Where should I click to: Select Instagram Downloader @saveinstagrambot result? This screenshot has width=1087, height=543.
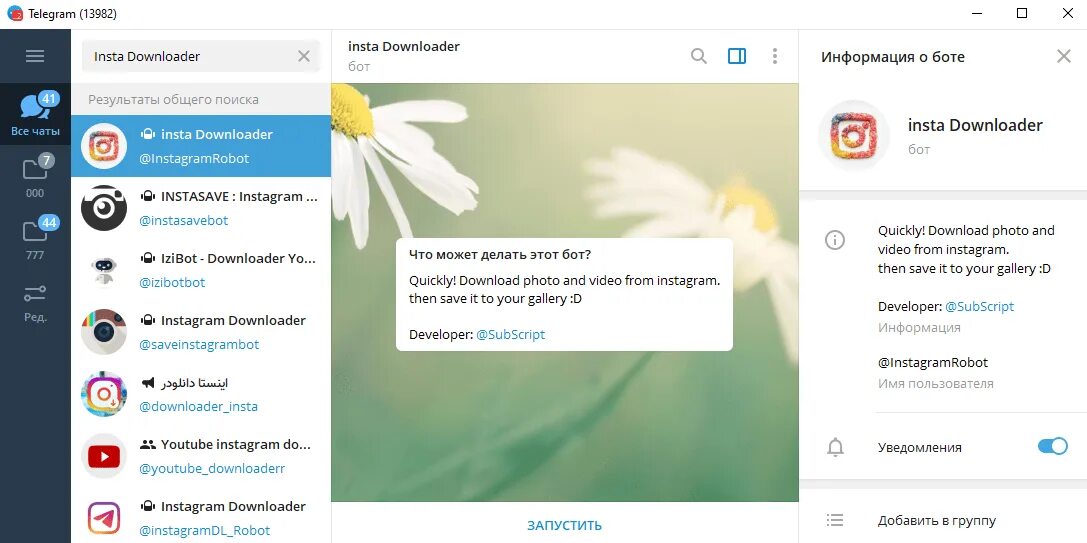pos(201,331)
